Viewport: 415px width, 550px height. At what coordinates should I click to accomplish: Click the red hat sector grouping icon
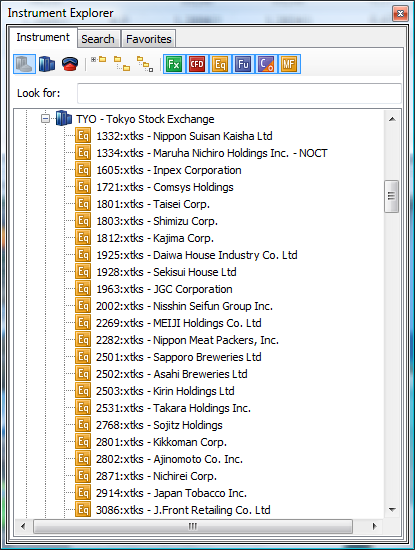(x=70, y=64)
